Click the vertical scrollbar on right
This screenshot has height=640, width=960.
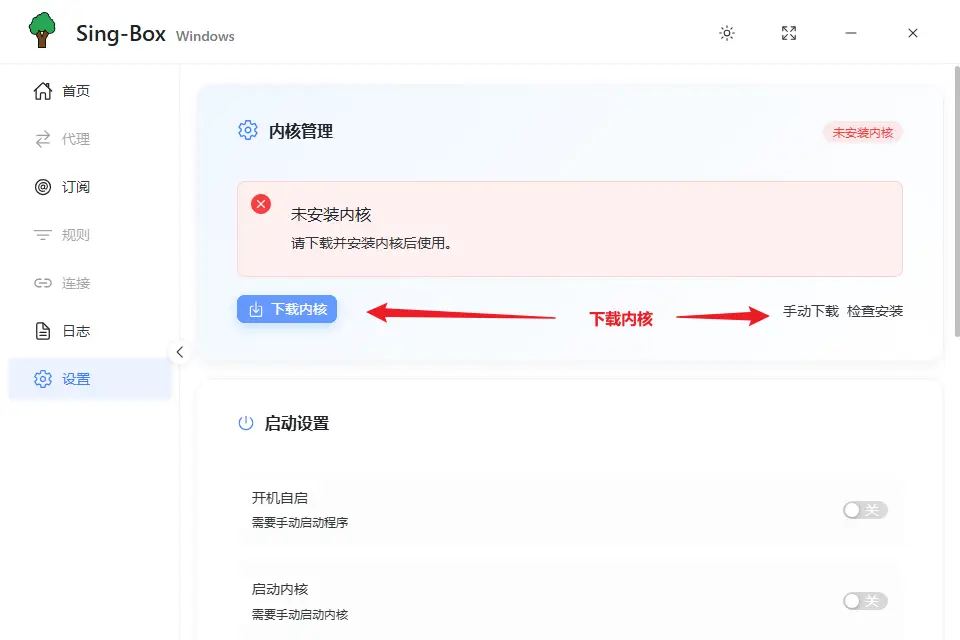click(x=955, y=200)
